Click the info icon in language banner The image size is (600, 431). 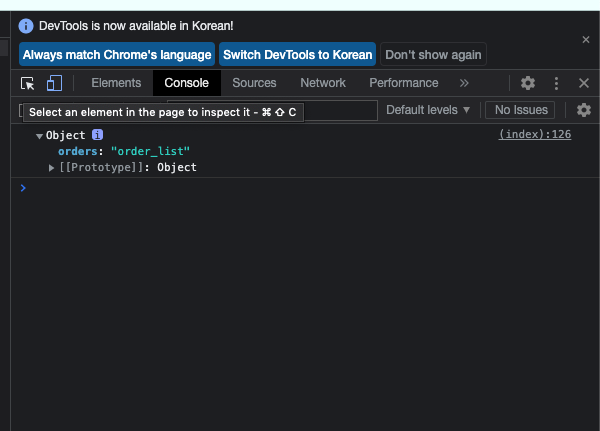pyautogui.click(x=26, y=26)
